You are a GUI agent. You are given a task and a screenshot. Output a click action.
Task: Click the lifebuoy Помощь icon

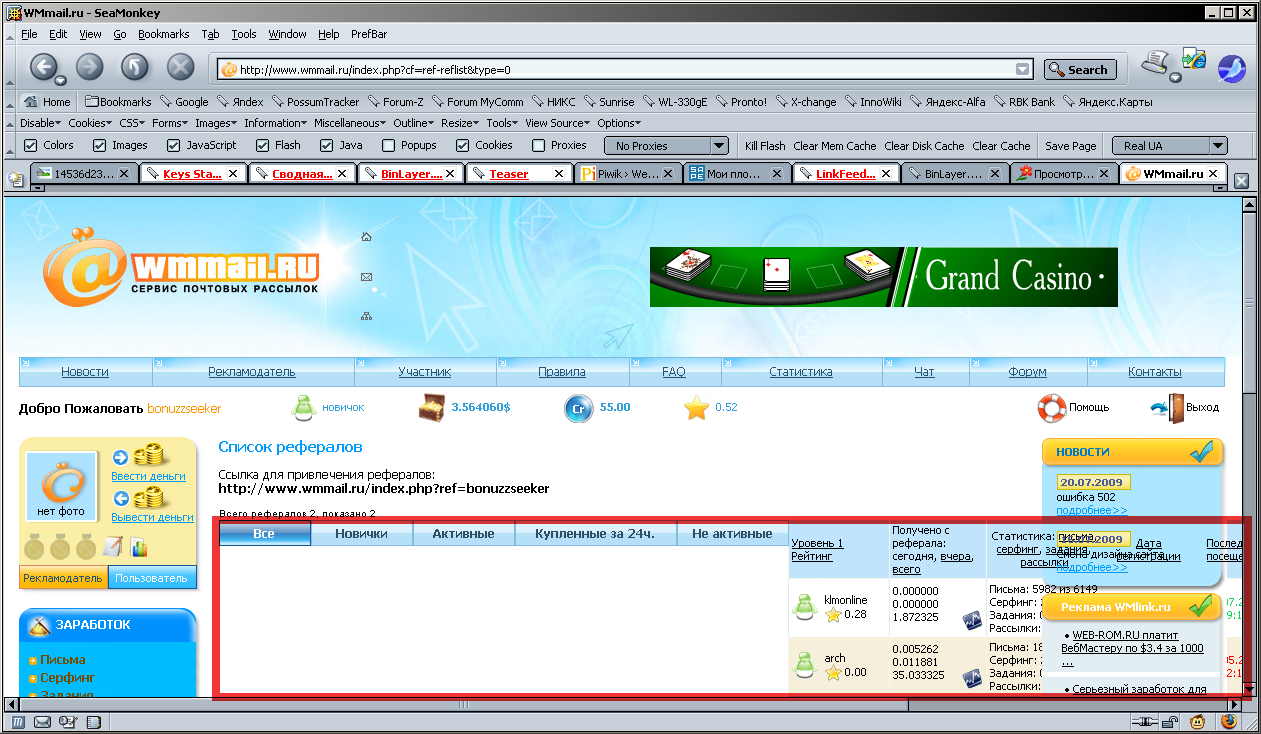click(x=1050, y=408)
